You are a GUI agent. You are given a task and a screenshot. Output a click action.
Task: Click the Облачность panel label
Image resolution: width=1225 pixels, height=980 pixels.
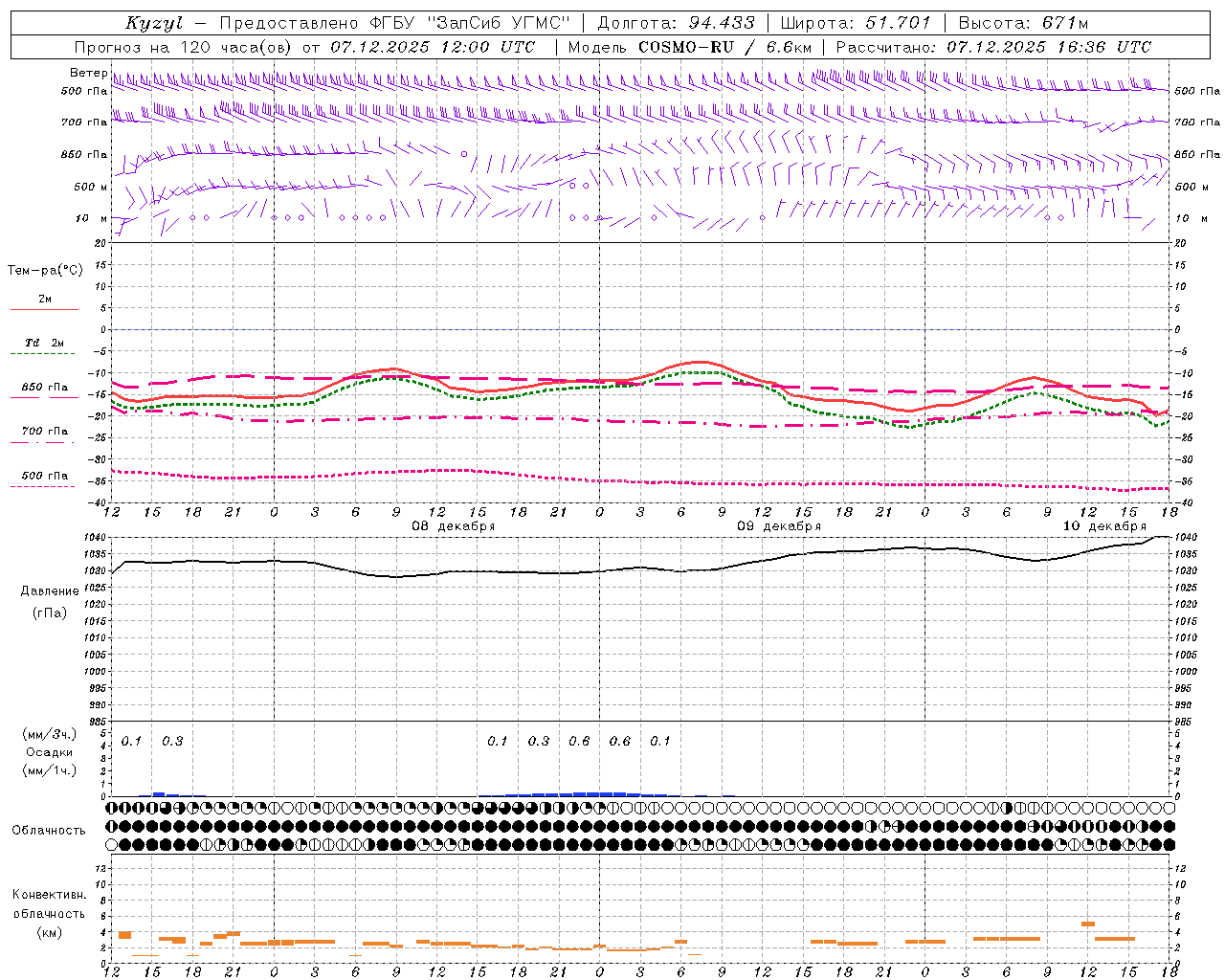pyautogui.click(x=49, y=831)
